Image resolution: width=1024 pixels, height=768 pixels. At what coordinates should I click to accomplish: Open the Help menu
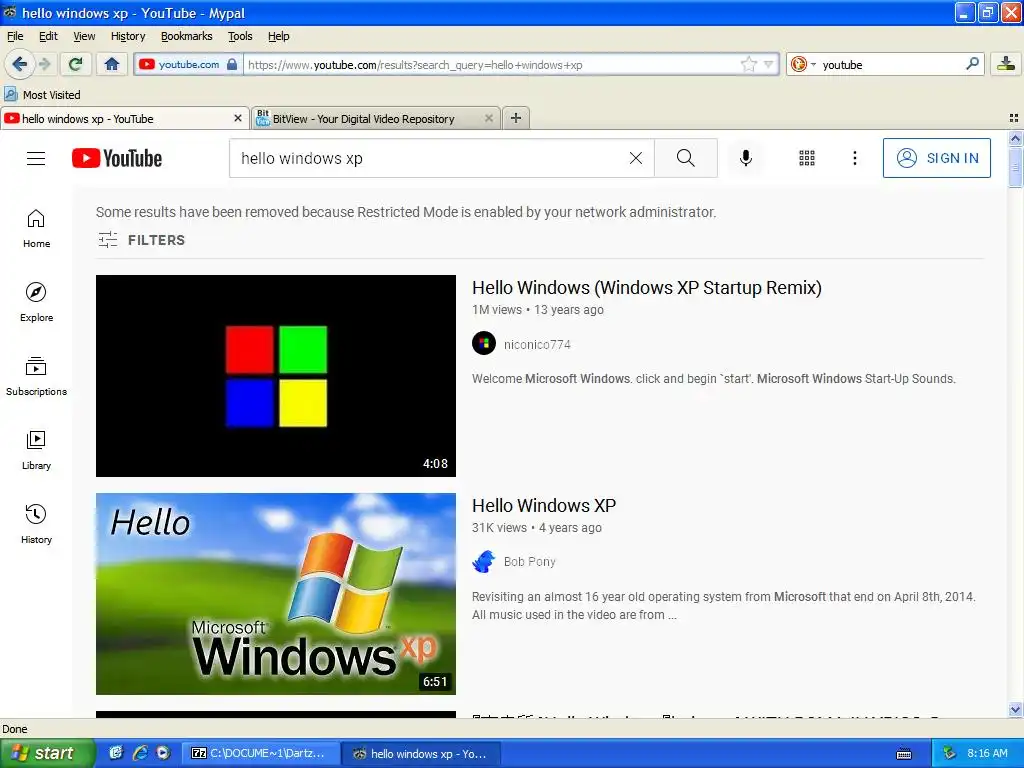point(278,36)
